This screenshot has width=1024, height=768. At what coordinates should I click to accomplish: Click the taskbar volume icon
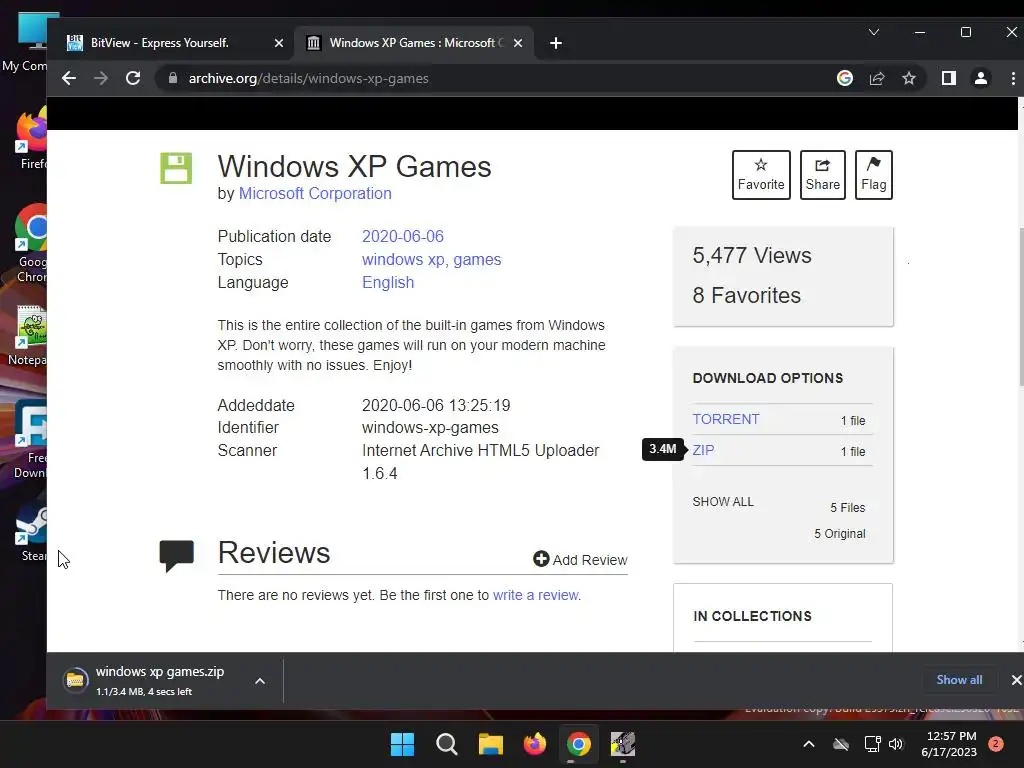pyautogui.click(x=896, y=744)
